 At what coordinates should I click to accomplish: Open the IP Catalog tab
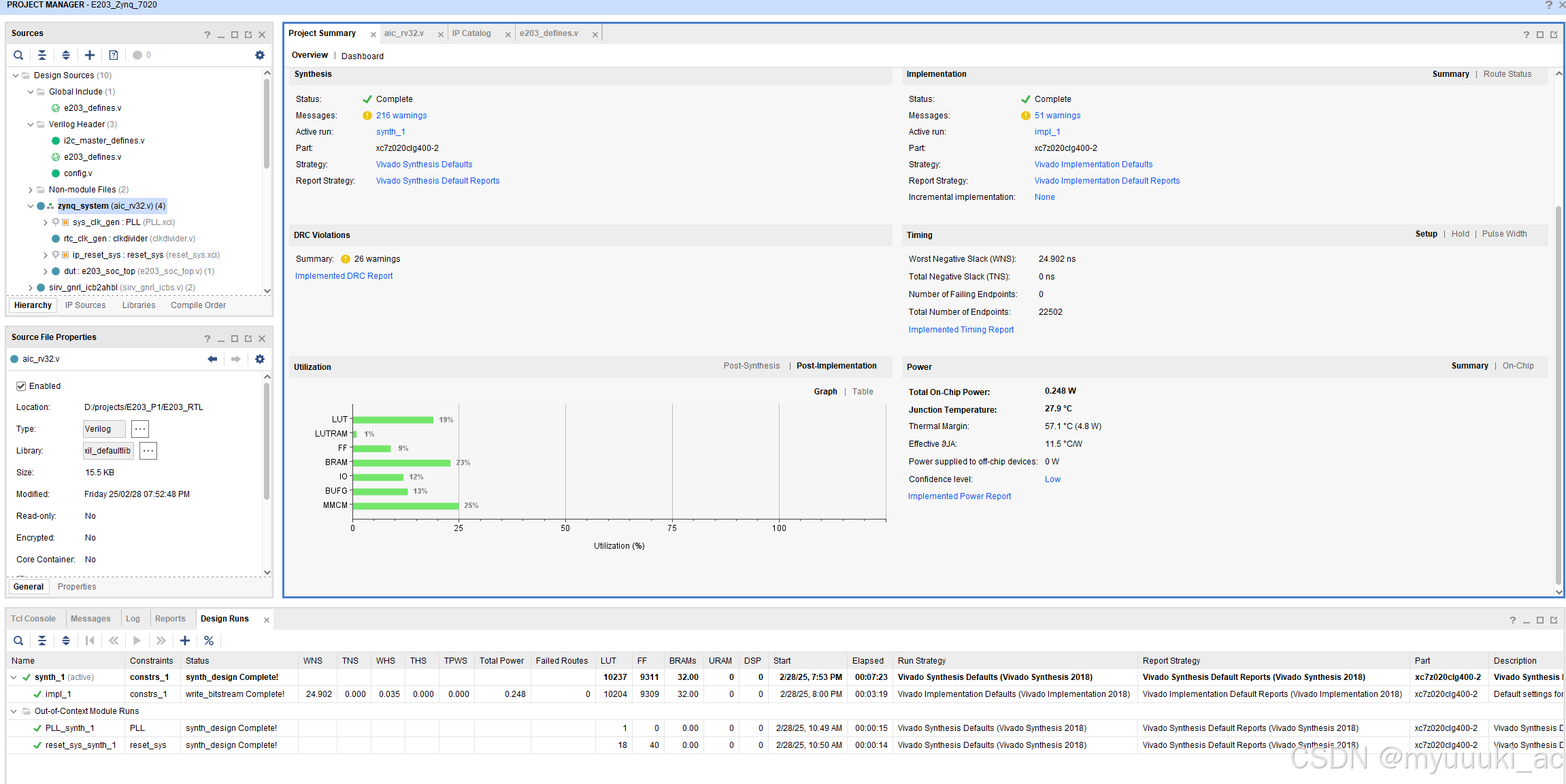point(471,33)
